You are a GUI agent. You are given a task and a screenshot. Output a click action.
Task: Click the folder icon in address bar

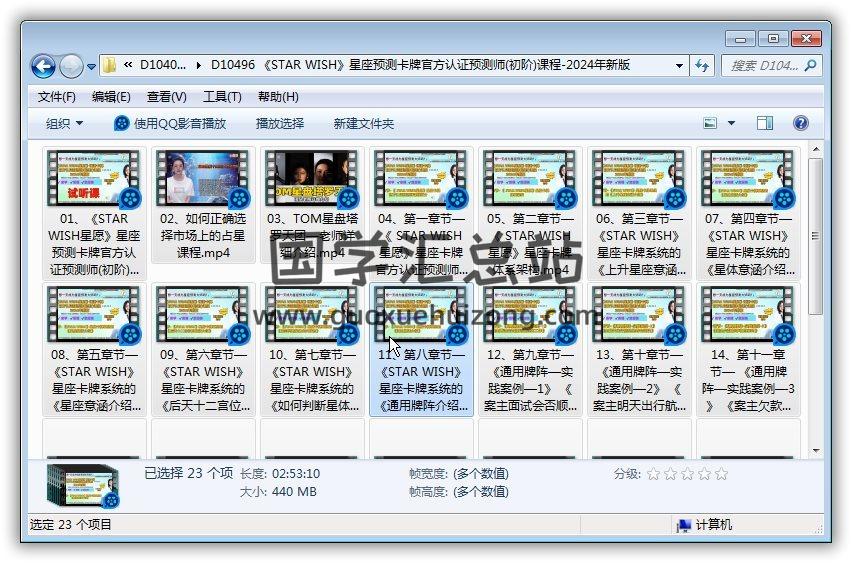109,65
